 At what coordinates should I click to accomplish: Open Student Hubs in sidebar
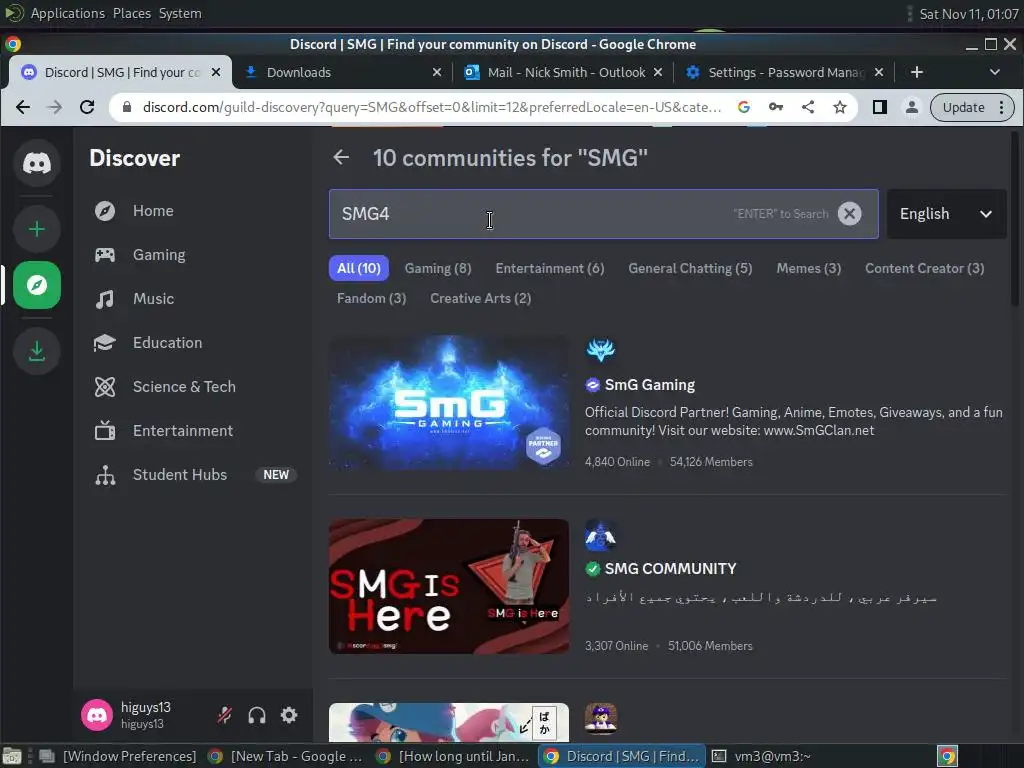tap(195, 475)
